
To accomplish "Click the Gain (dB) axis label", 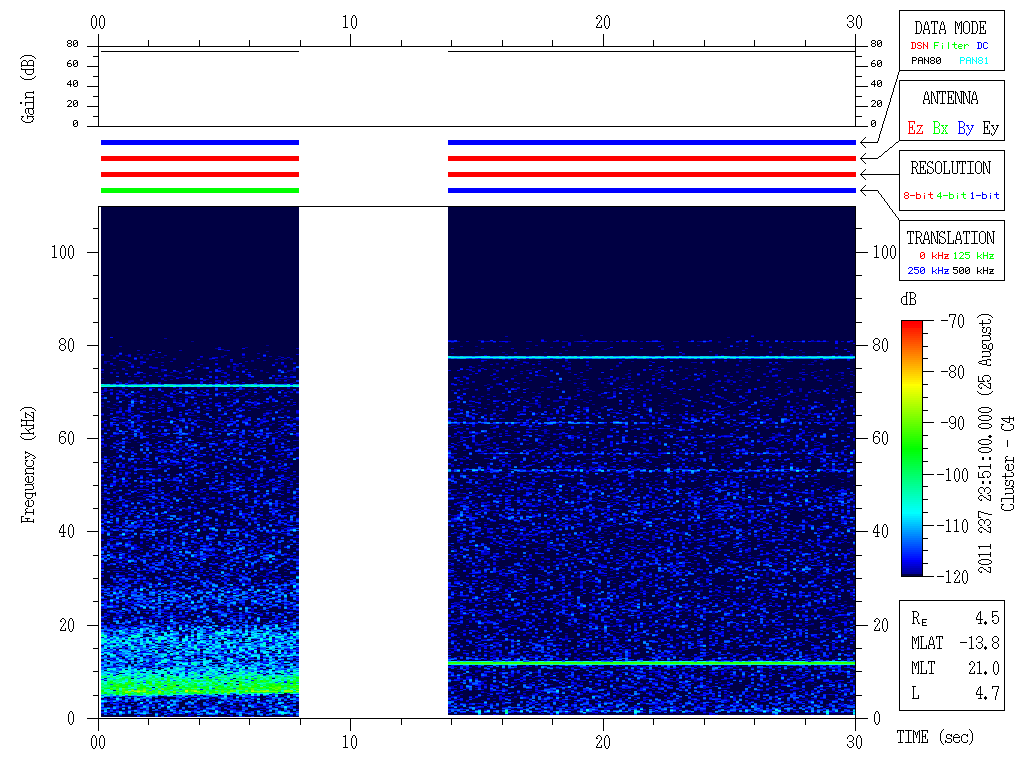I will pos(28,89).
